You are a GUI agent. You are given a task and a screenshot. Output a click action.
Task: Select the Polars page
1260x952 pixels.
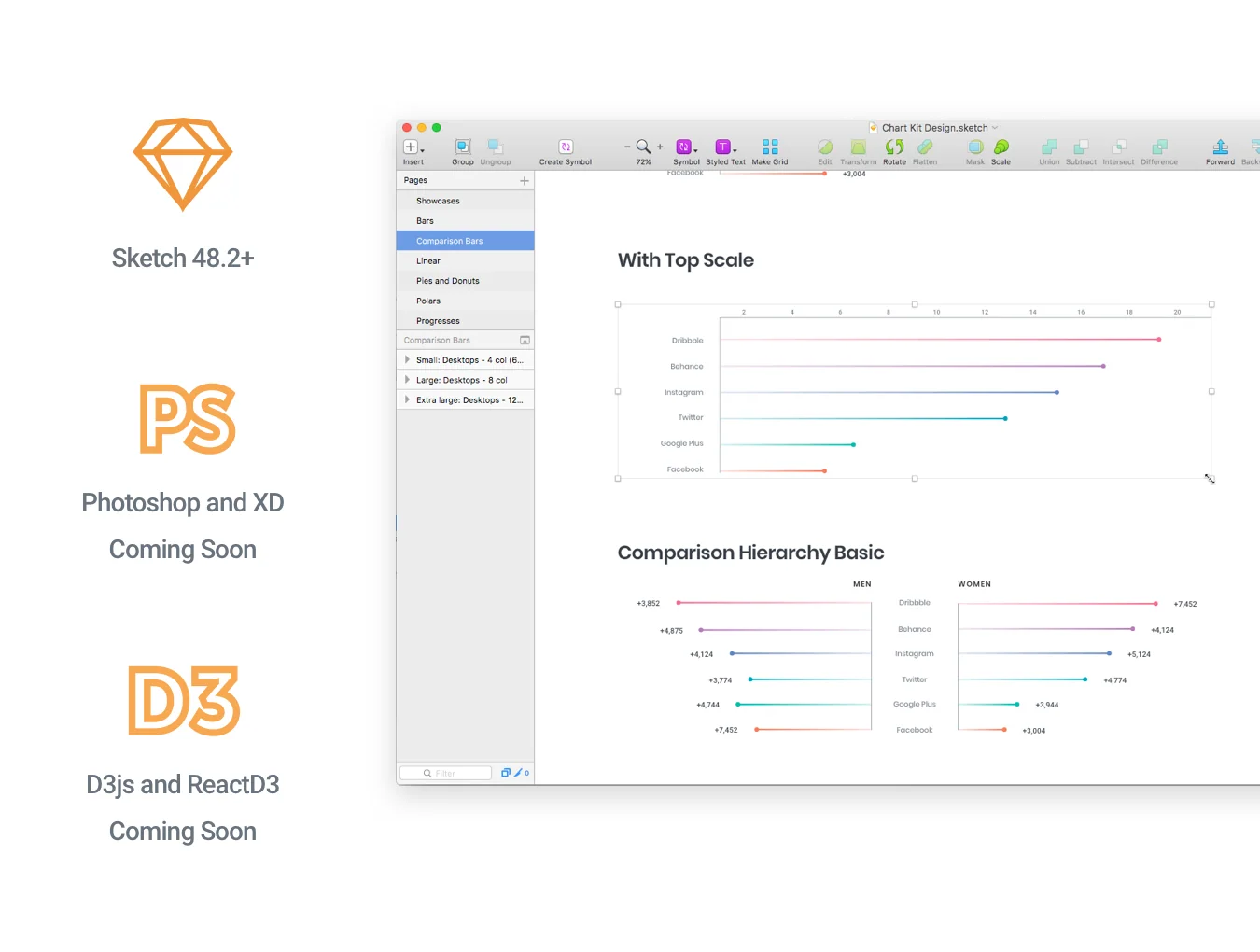466,301
